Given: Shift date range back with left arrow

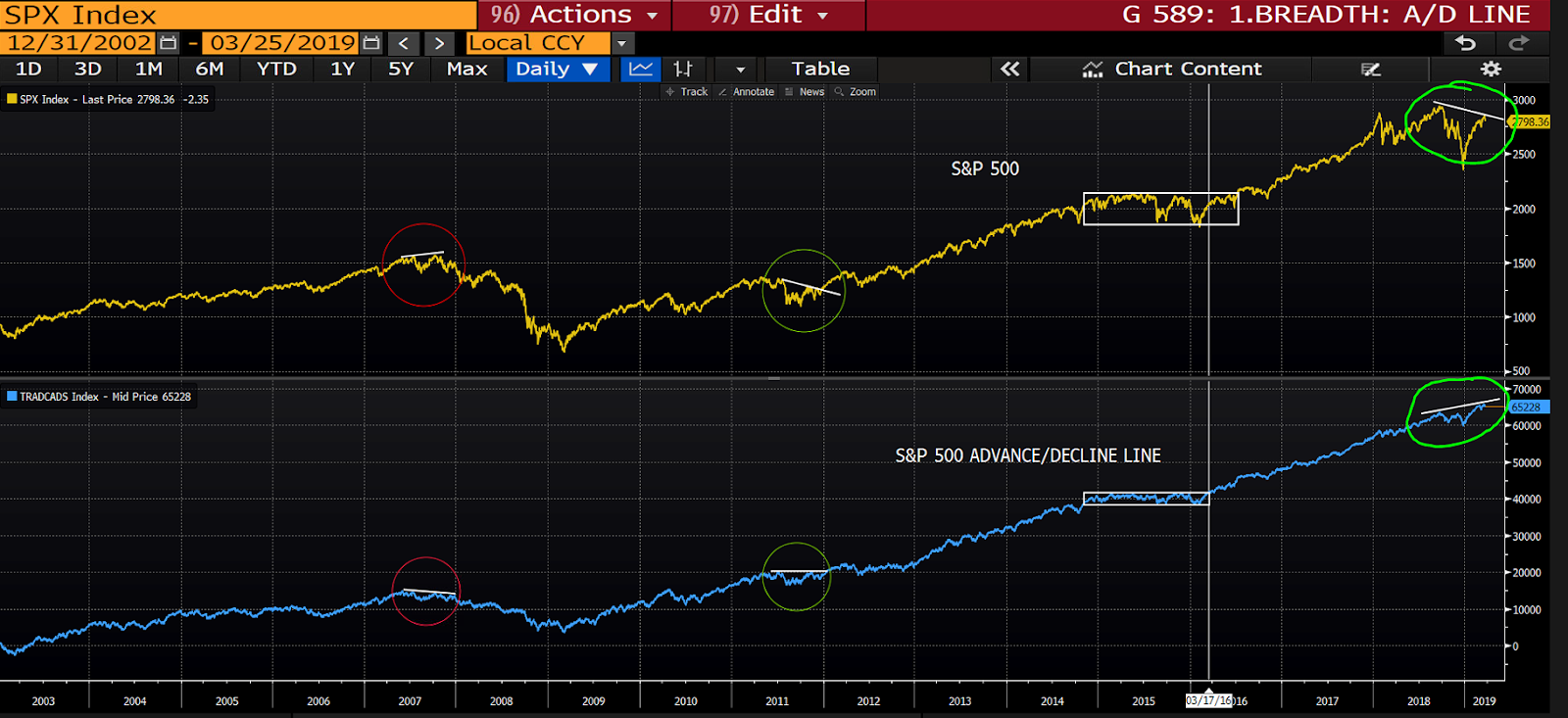Looking at the screenshot, I should pos(404,43).
